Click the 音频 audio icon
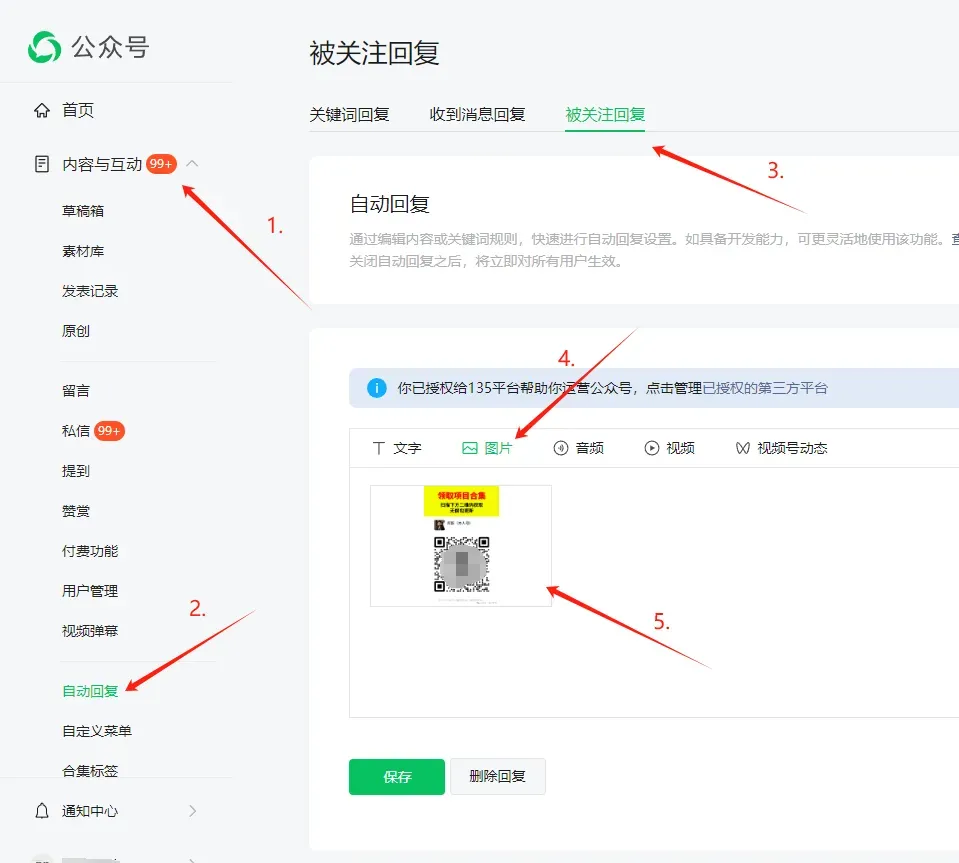Screen dimensions: 959x863 (561, 448)
